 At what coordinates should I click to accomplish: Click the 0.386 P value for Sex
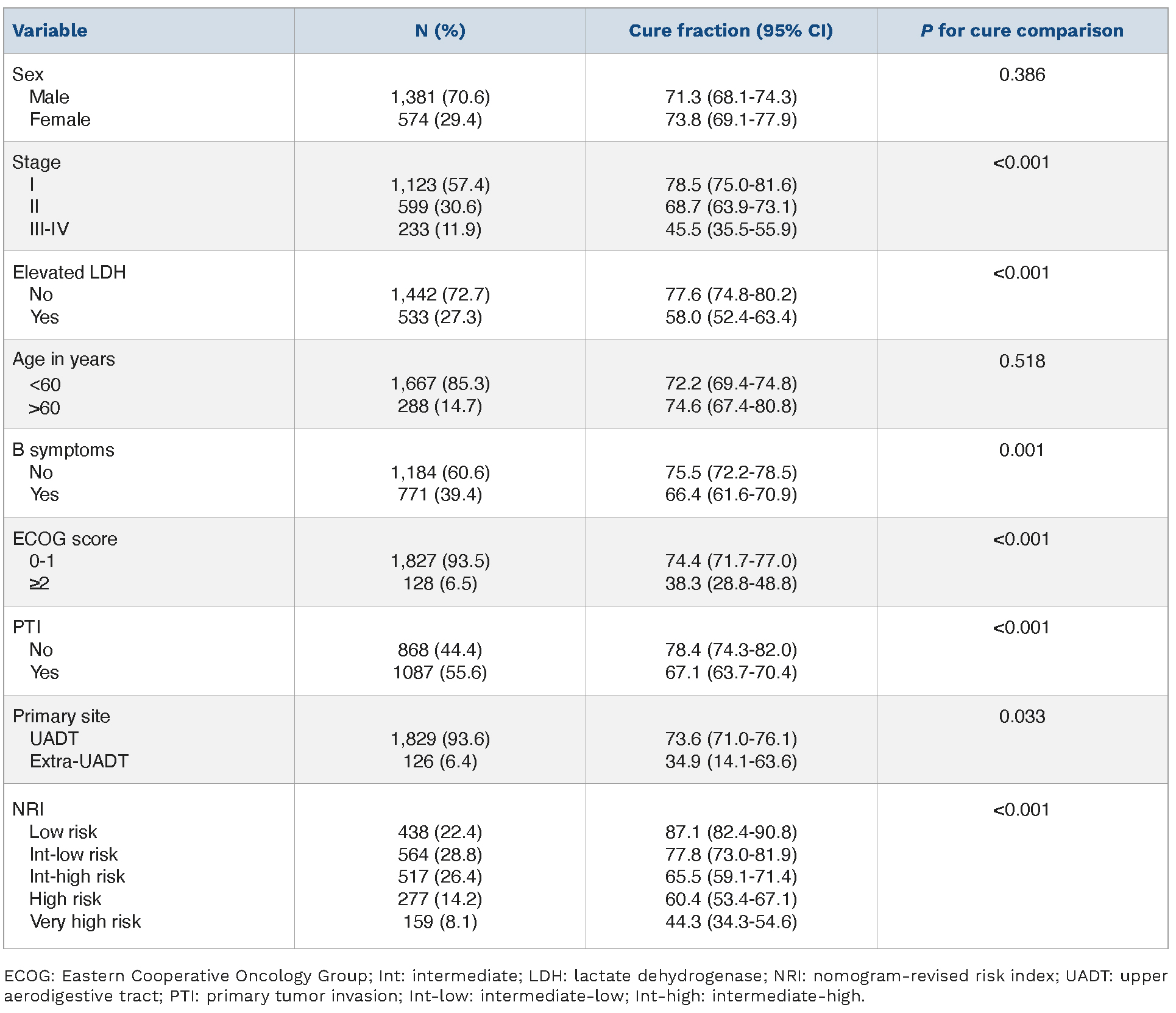pyautogui.click(x=1022, y=74)
